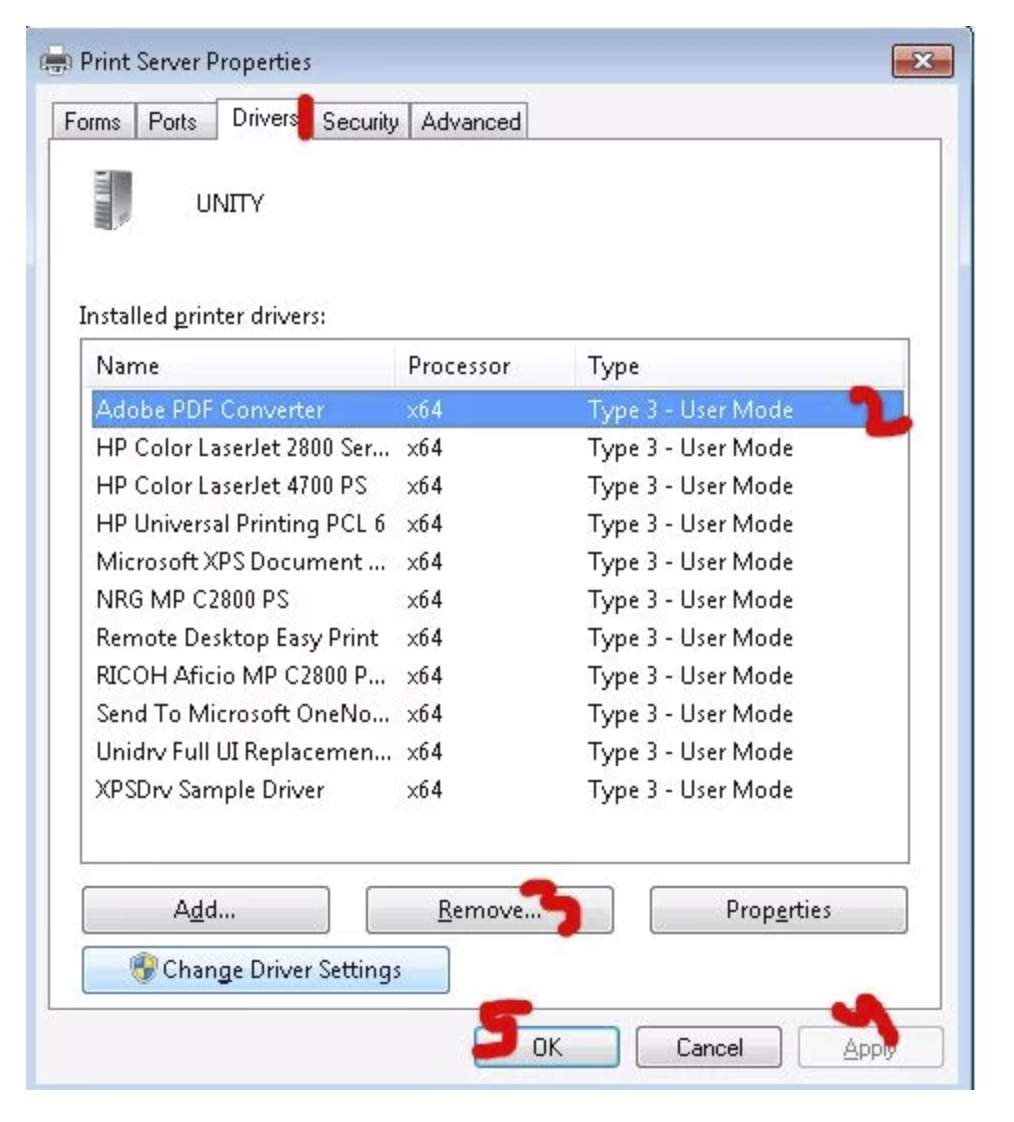Screen dimensions: 1014x1122
Task: Click the printer icon in title bar
Action: [56, 61]
